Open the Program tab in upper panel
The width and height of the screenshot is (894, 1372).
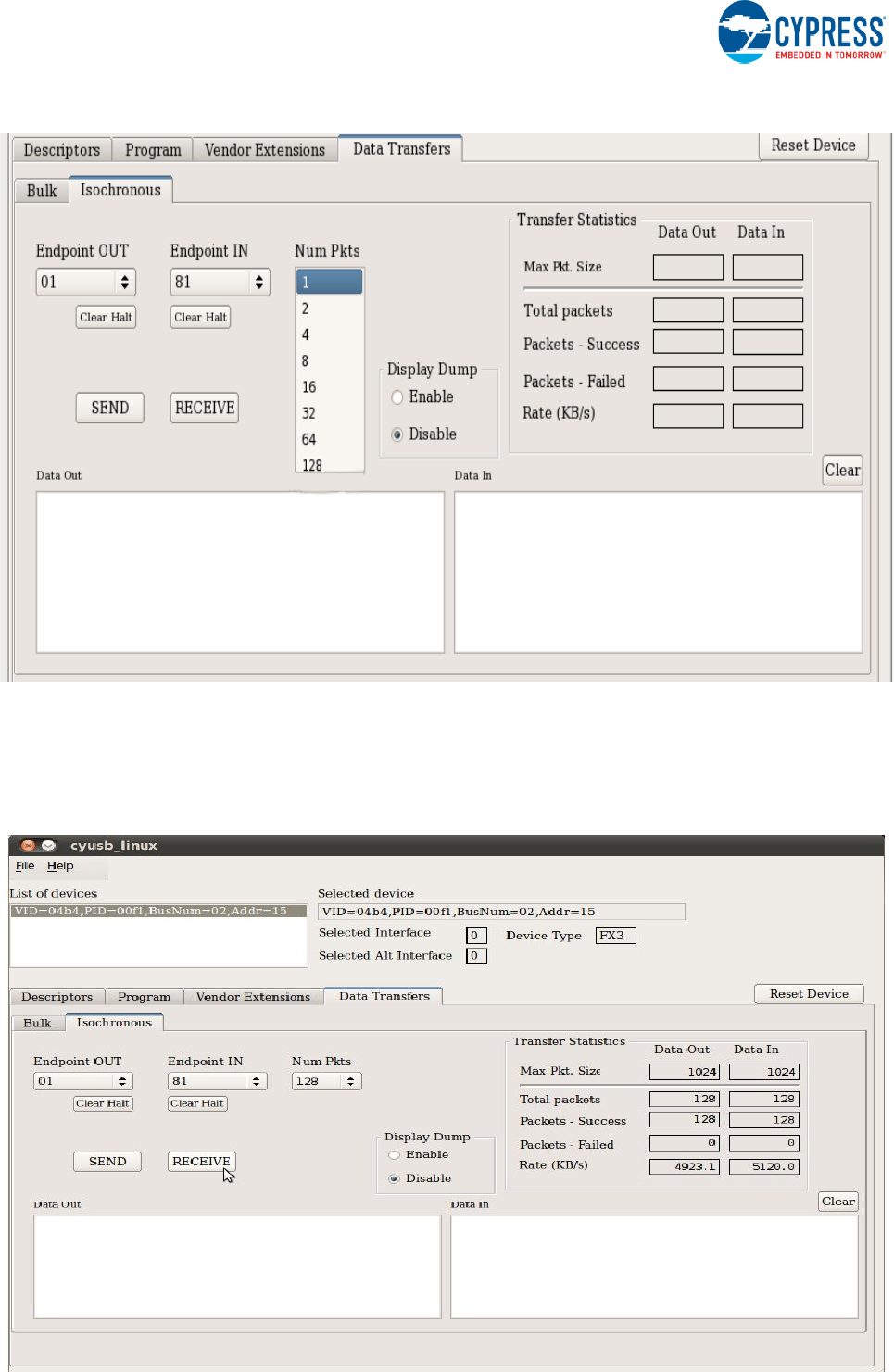click(x=153, y=150)
